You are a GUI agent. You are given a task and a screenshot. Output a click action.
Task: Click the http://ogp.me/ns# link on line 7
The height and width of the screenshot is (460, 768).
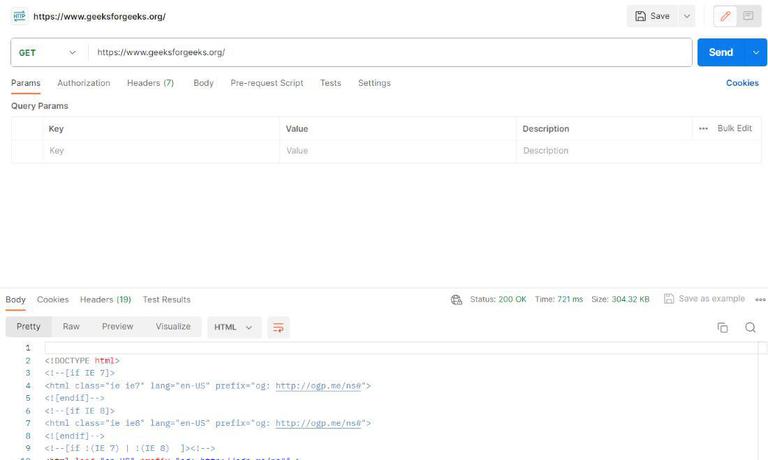click(x=318, y=423)
